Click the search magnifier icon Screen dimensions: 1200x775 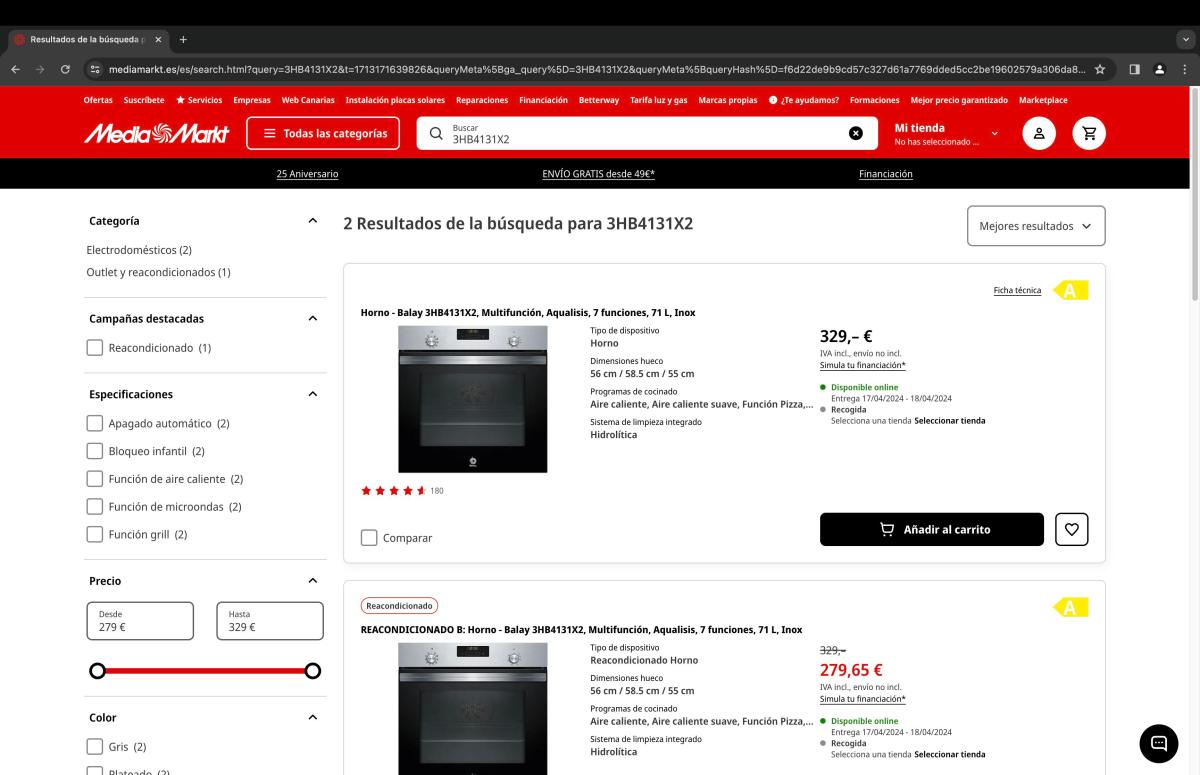435,133
